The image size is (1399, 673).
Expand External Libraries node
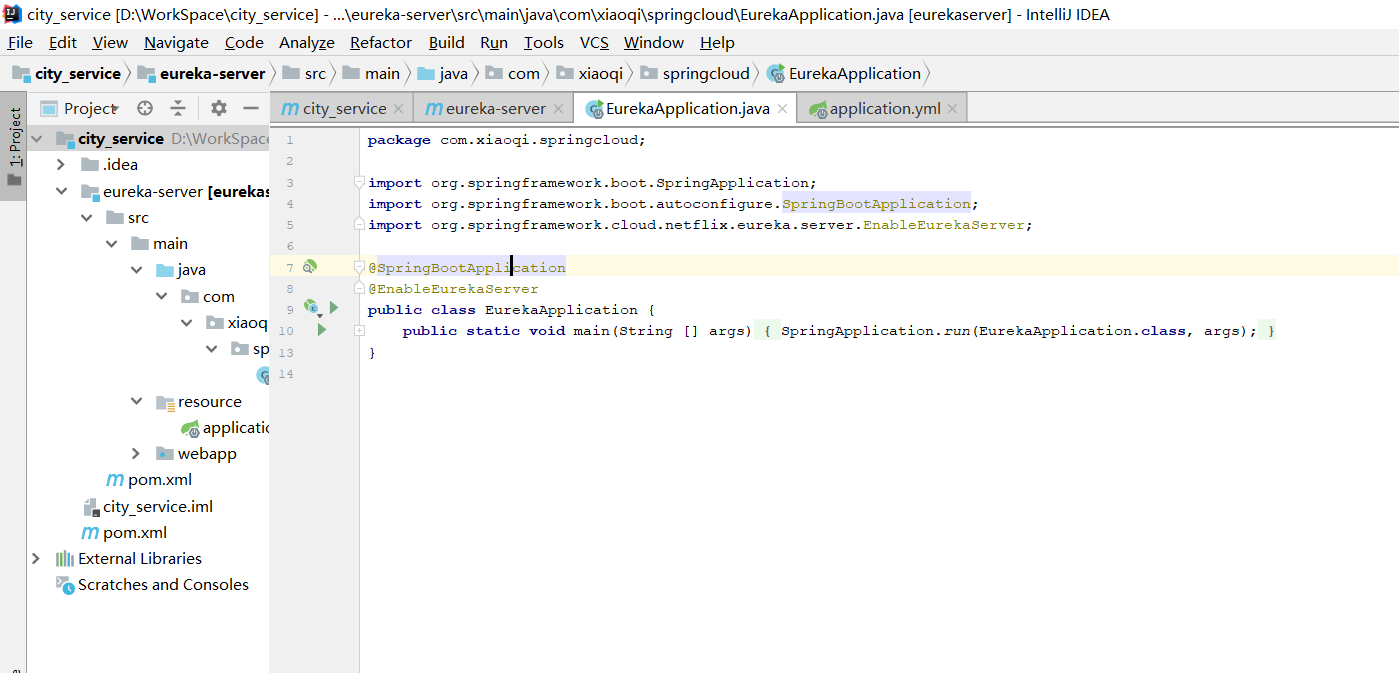[37, 558]
